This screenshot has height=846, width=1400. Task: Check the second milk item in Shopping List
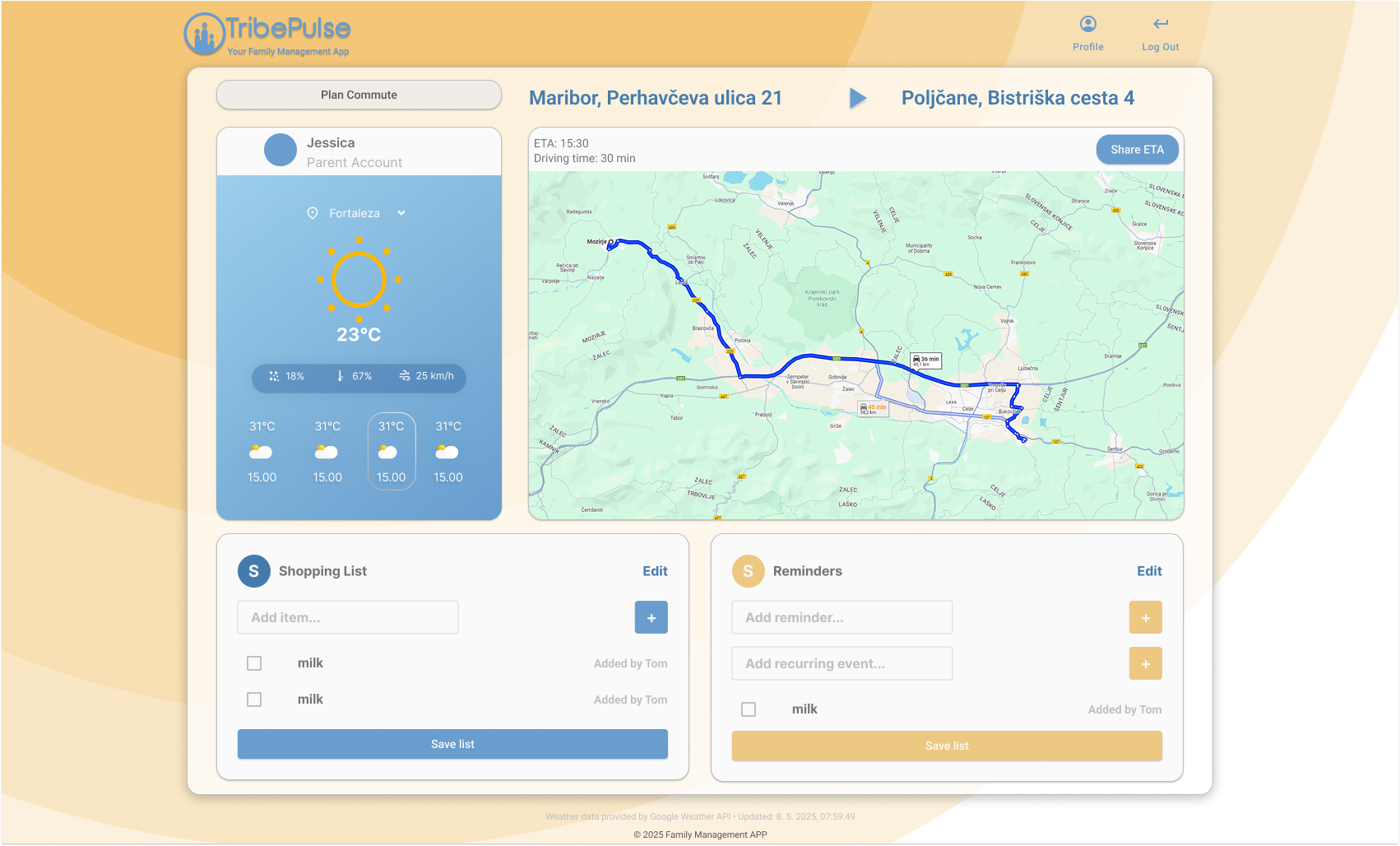(254, 699)
